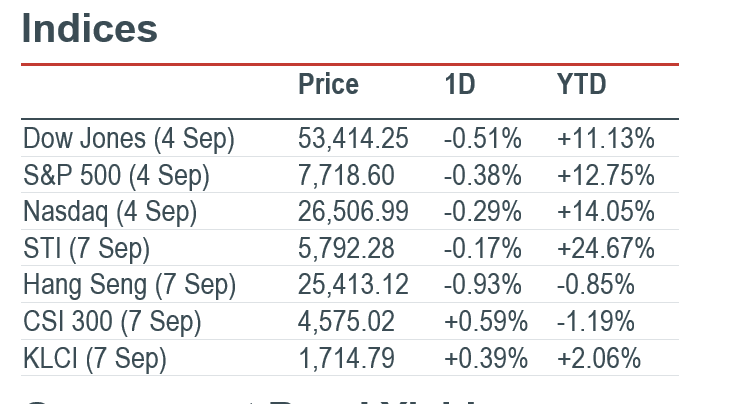Click Hang Seng 1D change -0.93%

click(x=483, y=285)
